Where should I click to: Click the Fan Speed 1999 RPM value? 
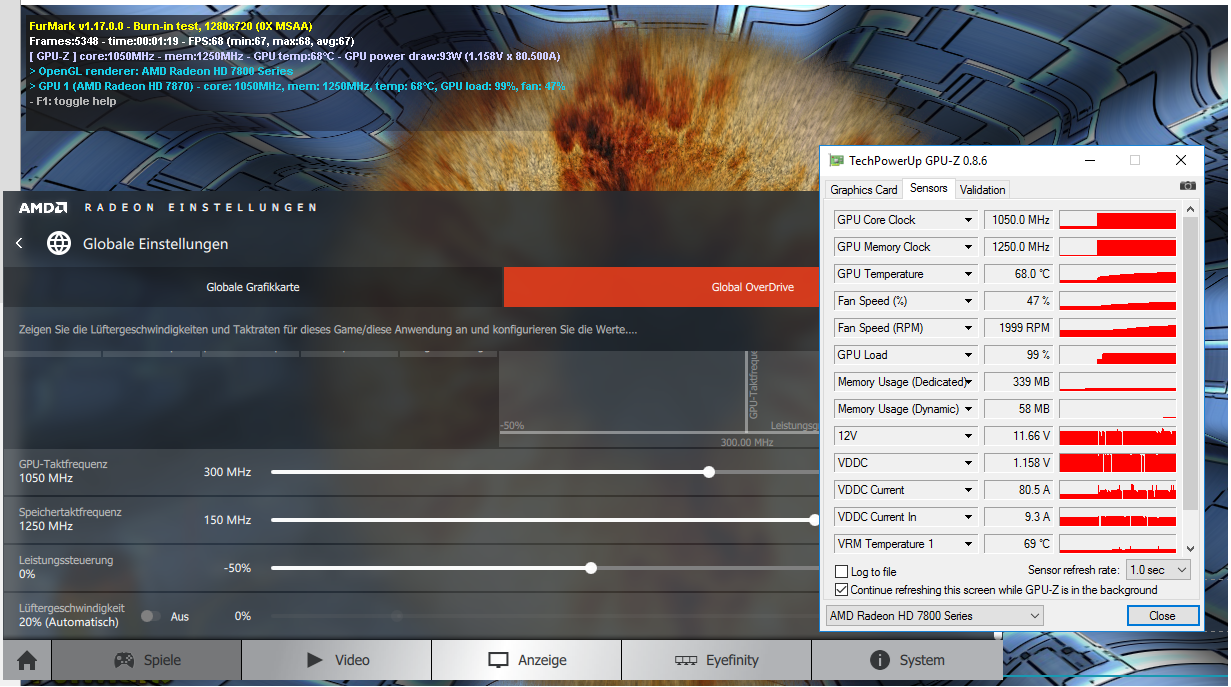(x=1019, y=328)
